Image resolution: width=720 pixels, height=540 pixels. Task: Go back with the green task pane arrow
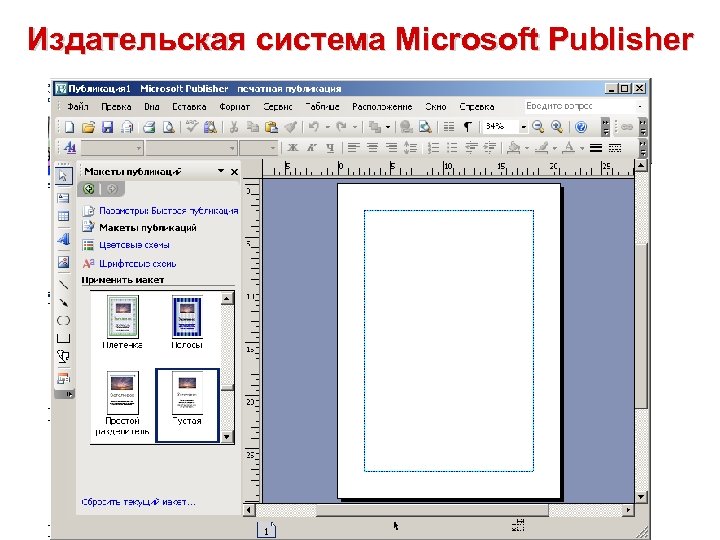coord(89,189)
